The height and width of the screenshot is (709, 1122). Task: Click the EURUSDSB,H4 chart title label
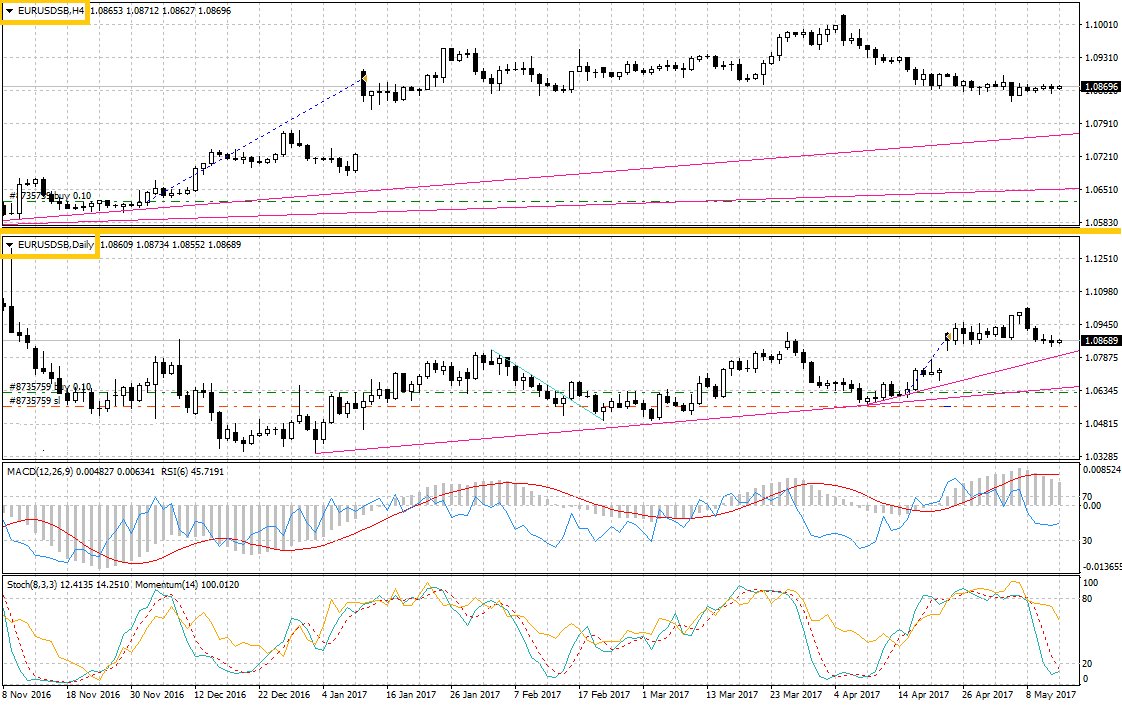[52, 11]
